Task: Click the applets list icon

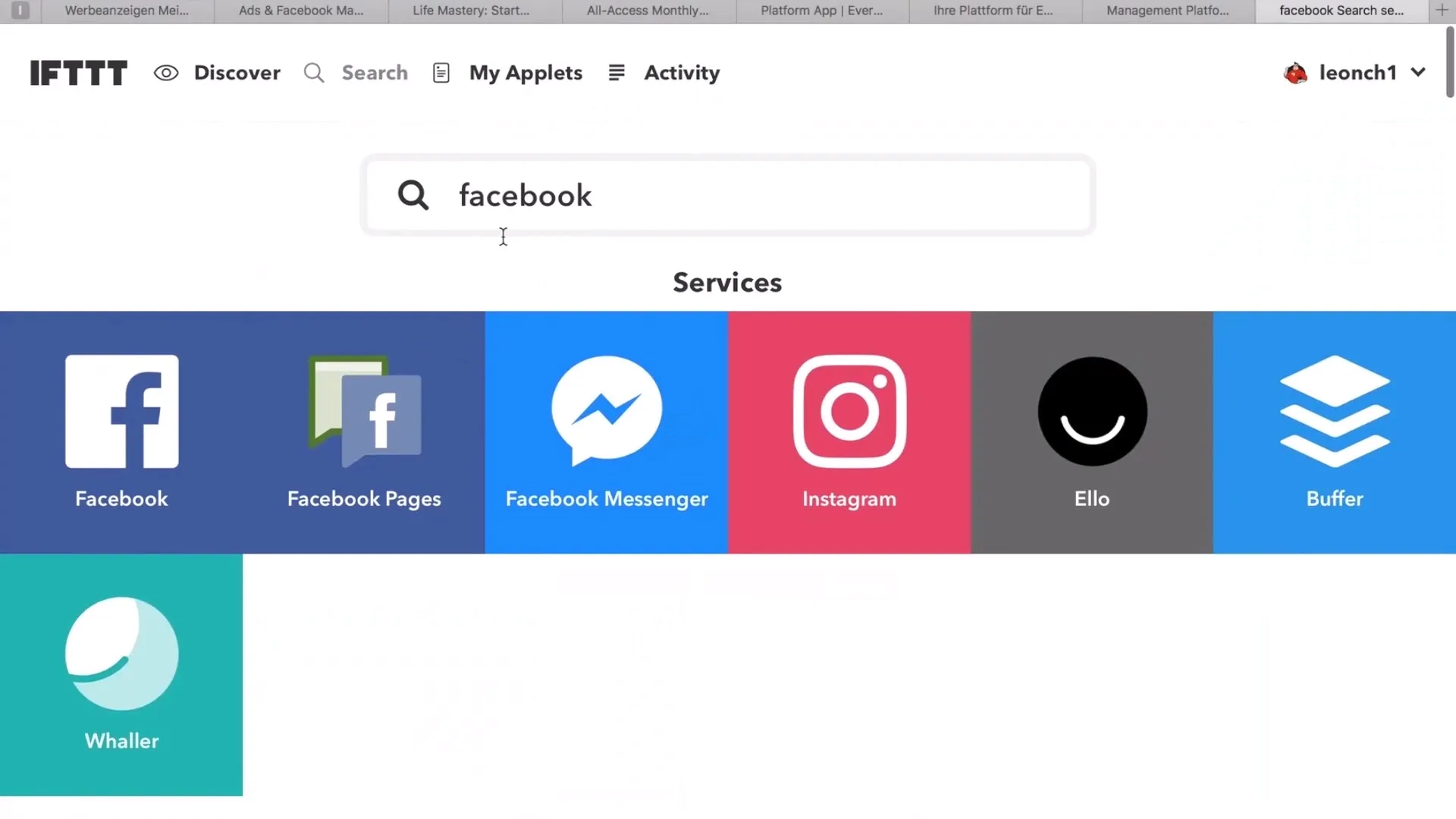Action: click(x=441, y=72)
